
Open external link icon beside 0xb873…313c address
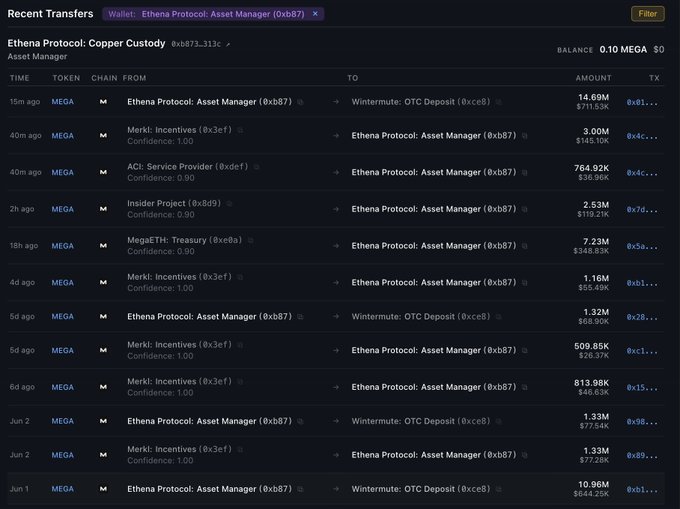(228, 44)
